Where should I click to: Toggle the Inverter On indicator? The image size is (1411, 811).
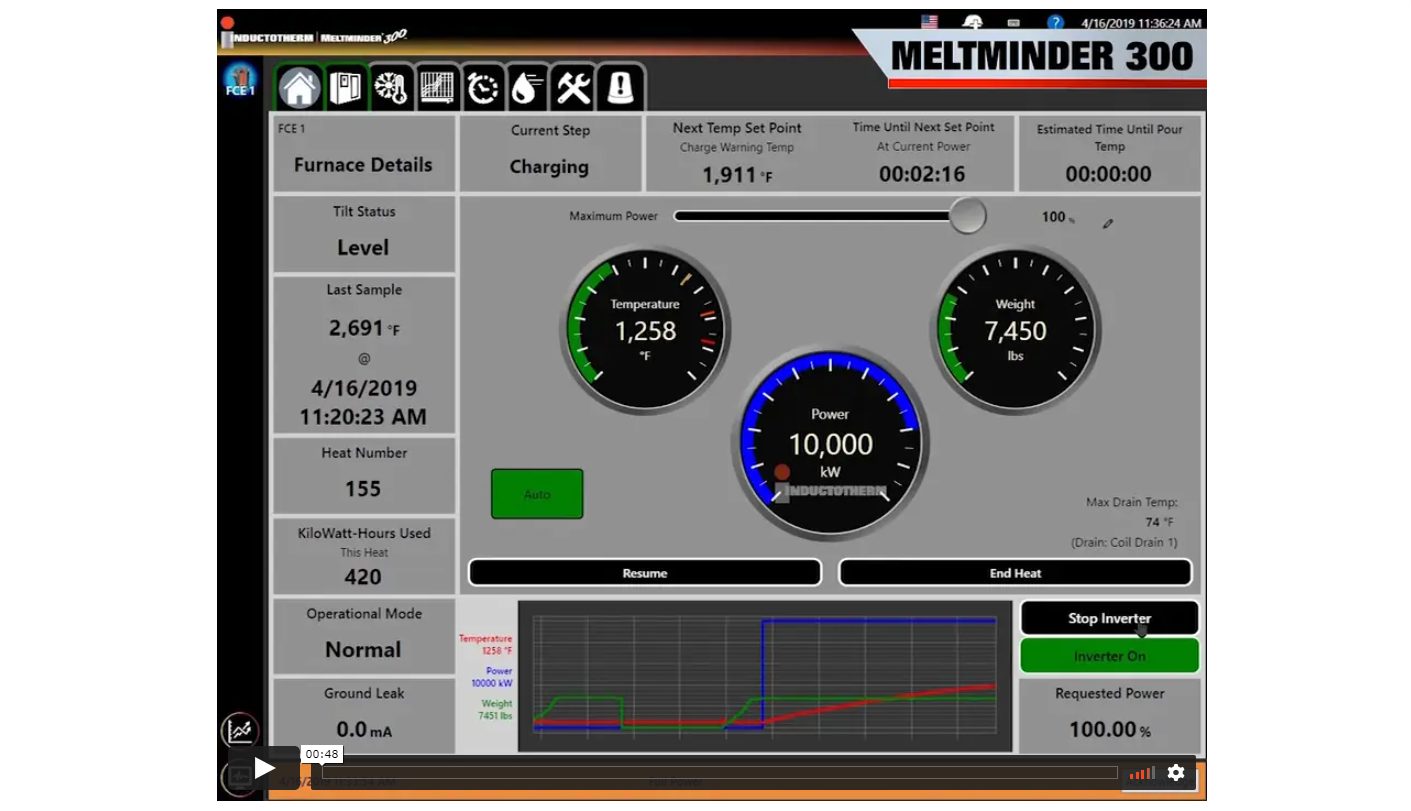(1109, 656)
